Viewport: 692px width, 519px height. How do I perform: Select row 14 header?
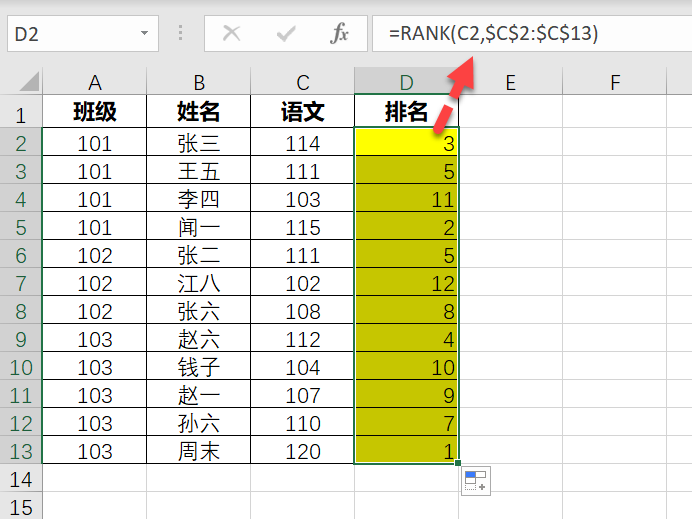coord(21,479)
